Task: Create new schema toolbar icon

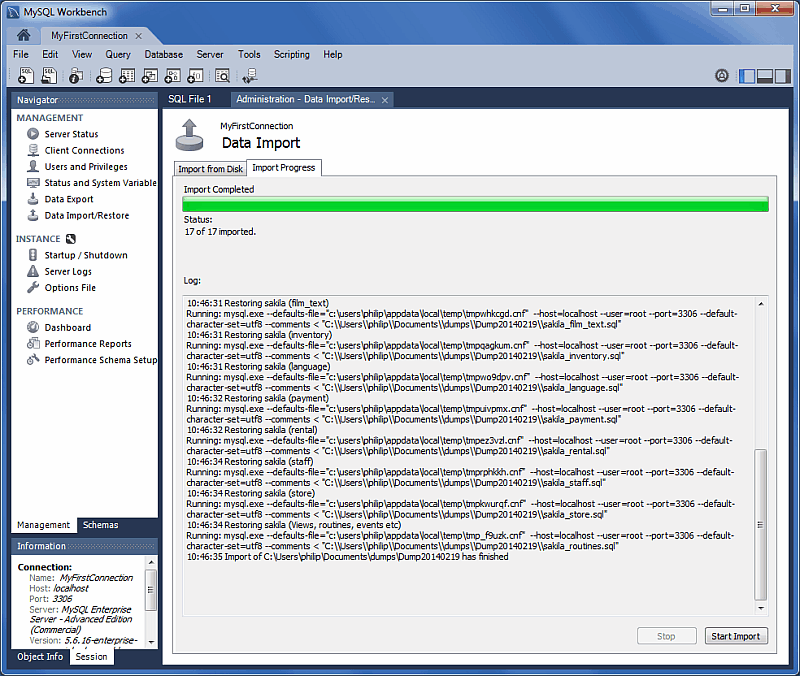Action: tap(104, 76)
